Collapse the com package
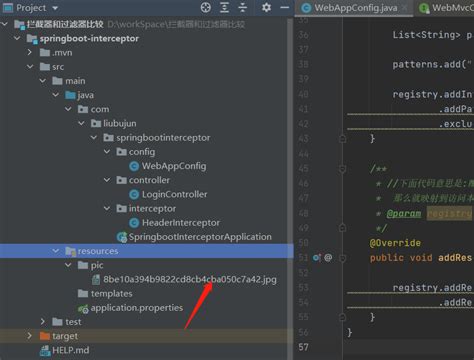 click(x=68, y=109)
